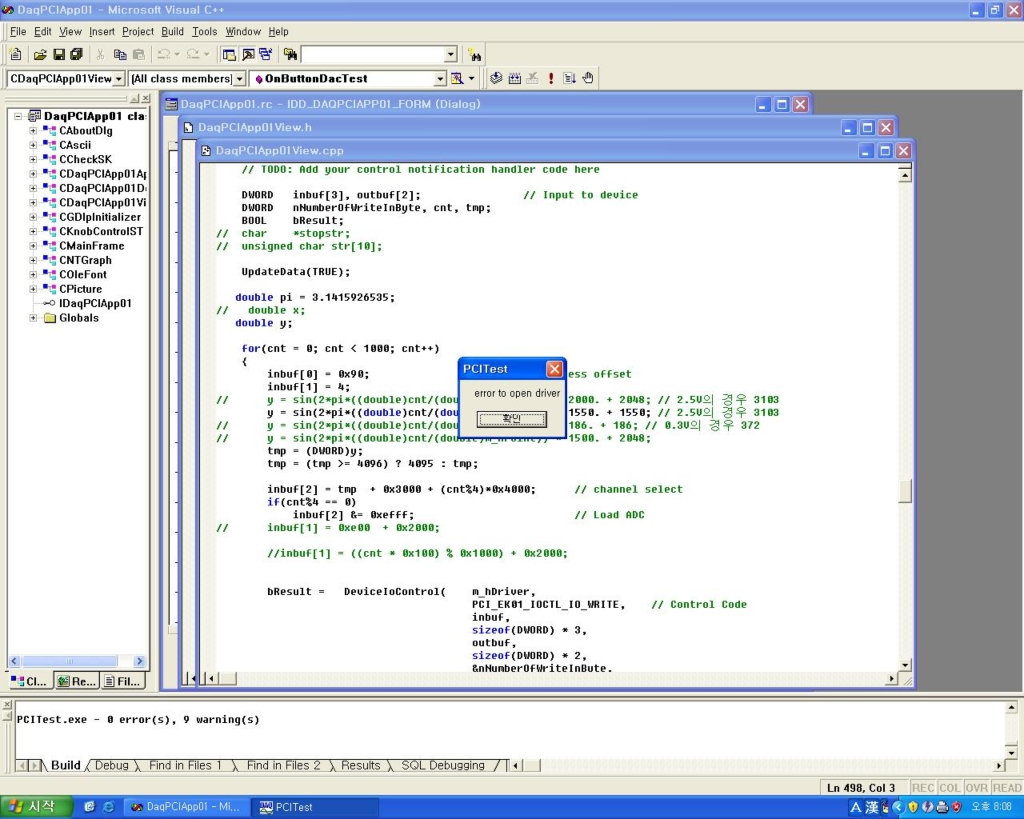This screenshot has height=819, width=1024.
Task: Toggle breakpoint with the hand icon
Action: point(588,78)
